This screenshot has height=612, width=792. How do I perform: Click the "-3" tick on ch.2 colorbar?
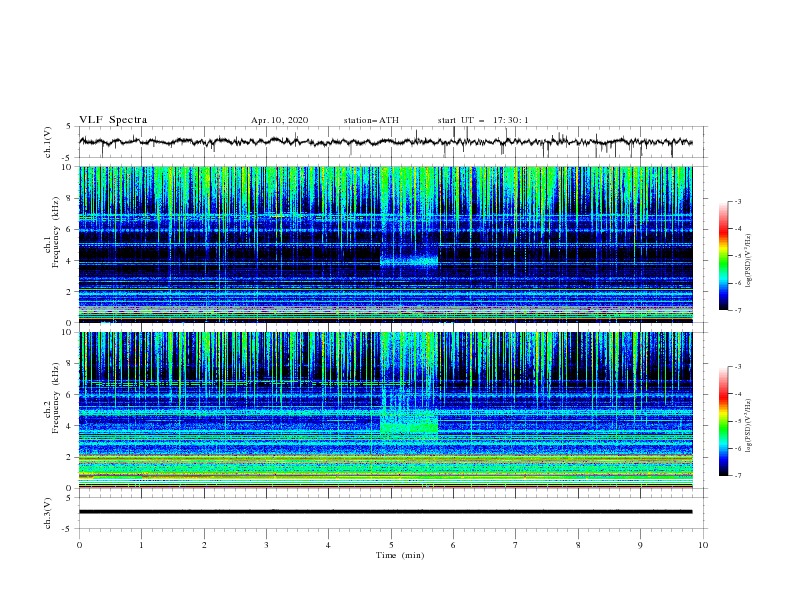737,367
